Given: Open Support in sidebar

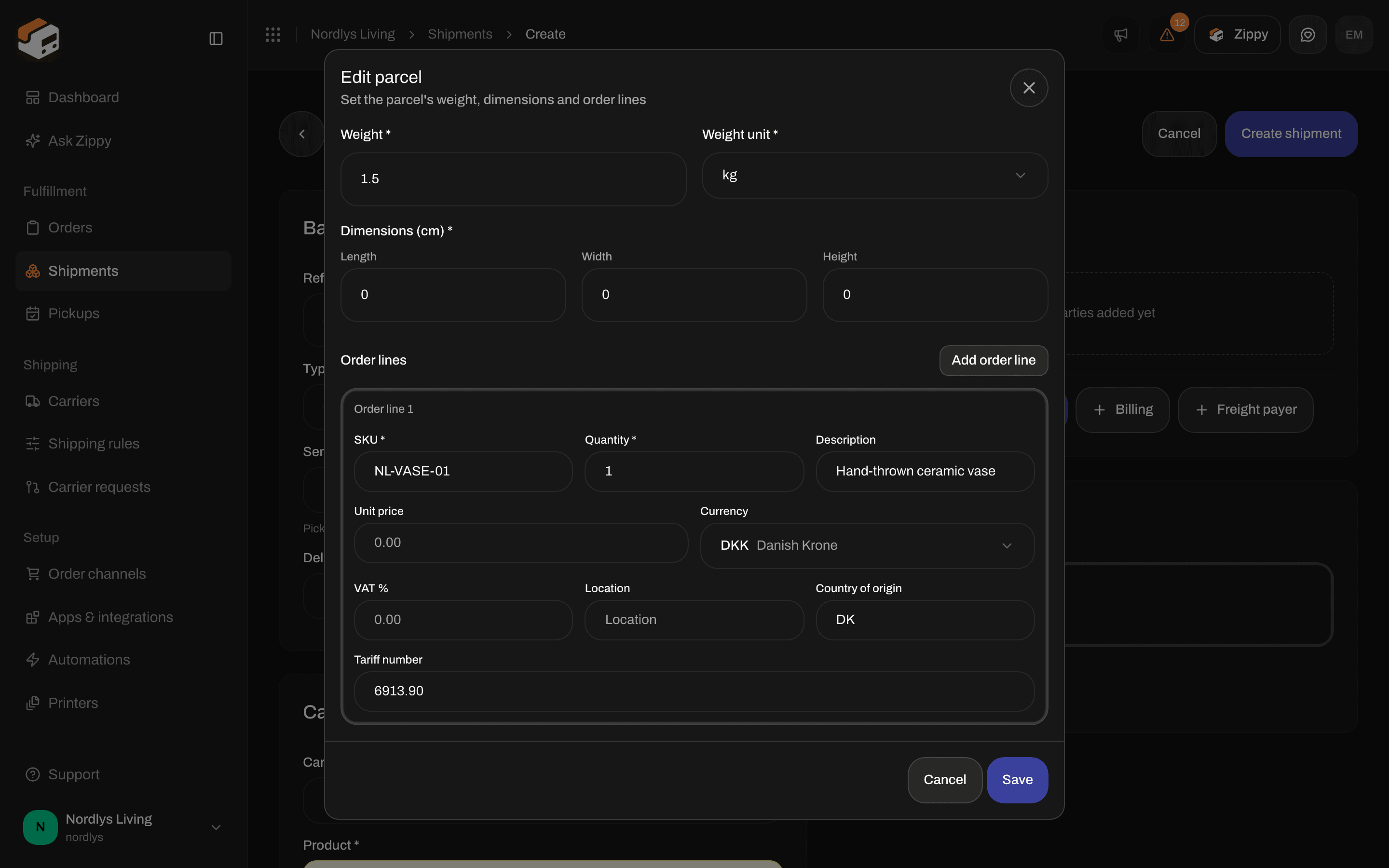Looking at the screenshot, I should 123,774.
